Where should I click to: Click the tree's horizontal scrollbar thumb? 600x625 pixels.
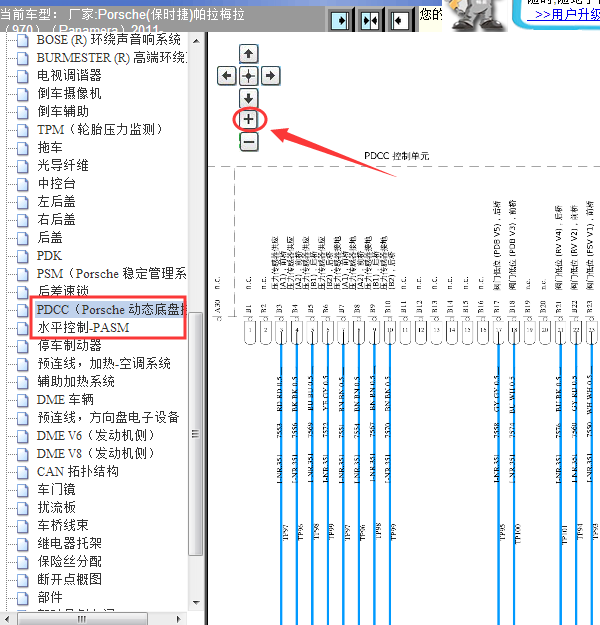82,619
